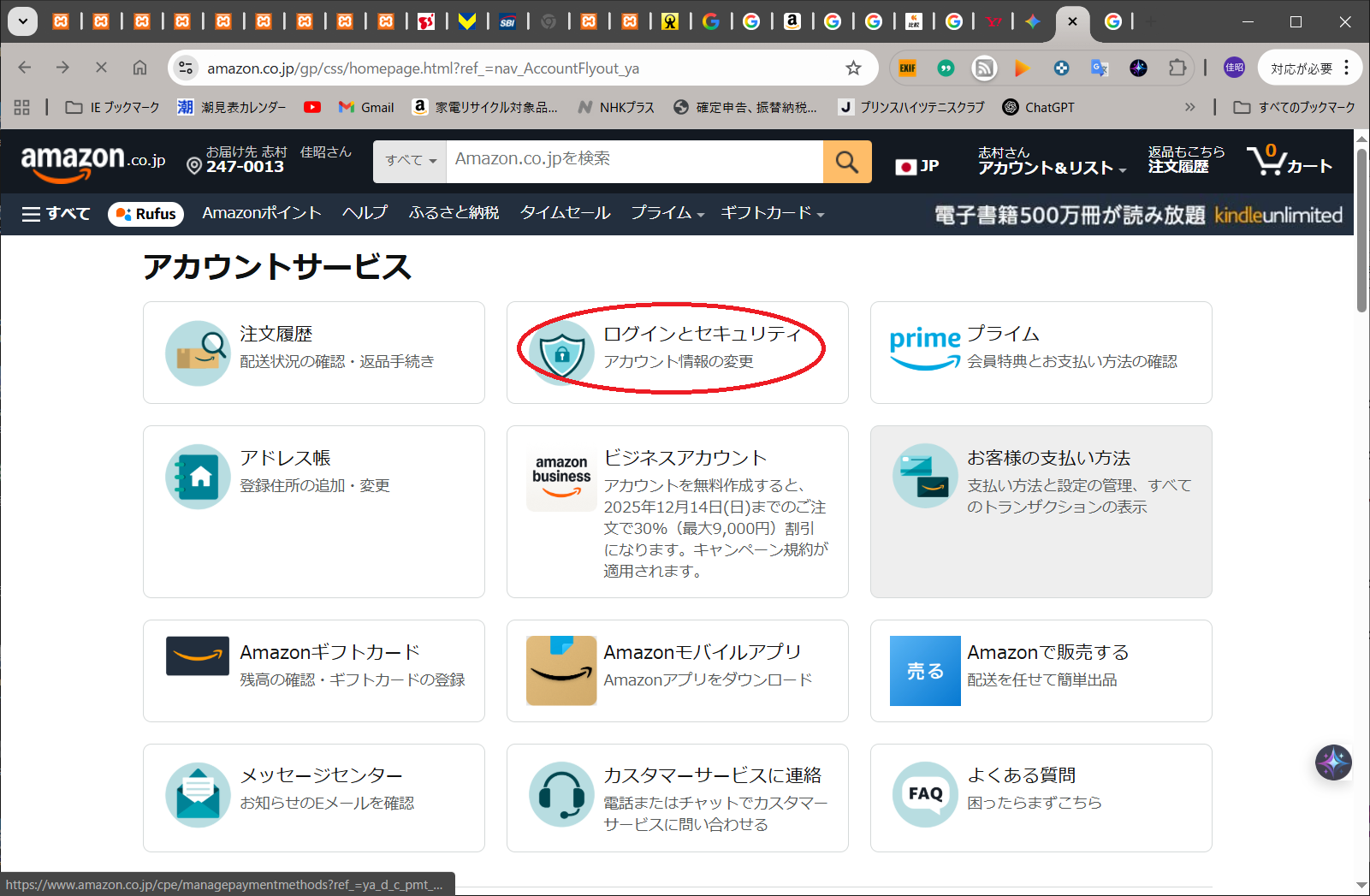
Task: Click the FAQ circle icon
Action: [x=925, y=795]
